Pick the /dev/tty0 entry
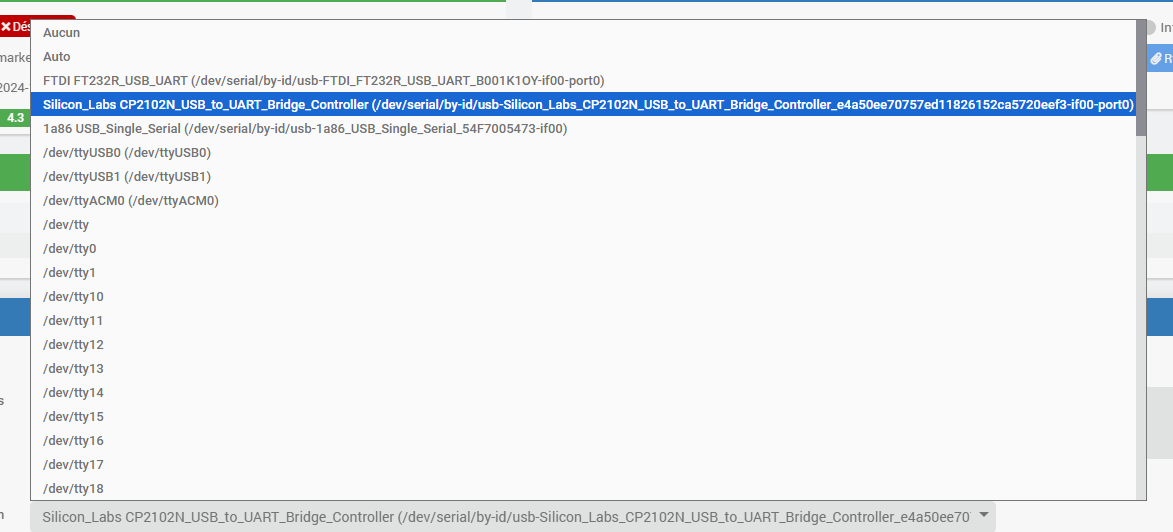Screen dimensions: 1173x532 (583, 248)
